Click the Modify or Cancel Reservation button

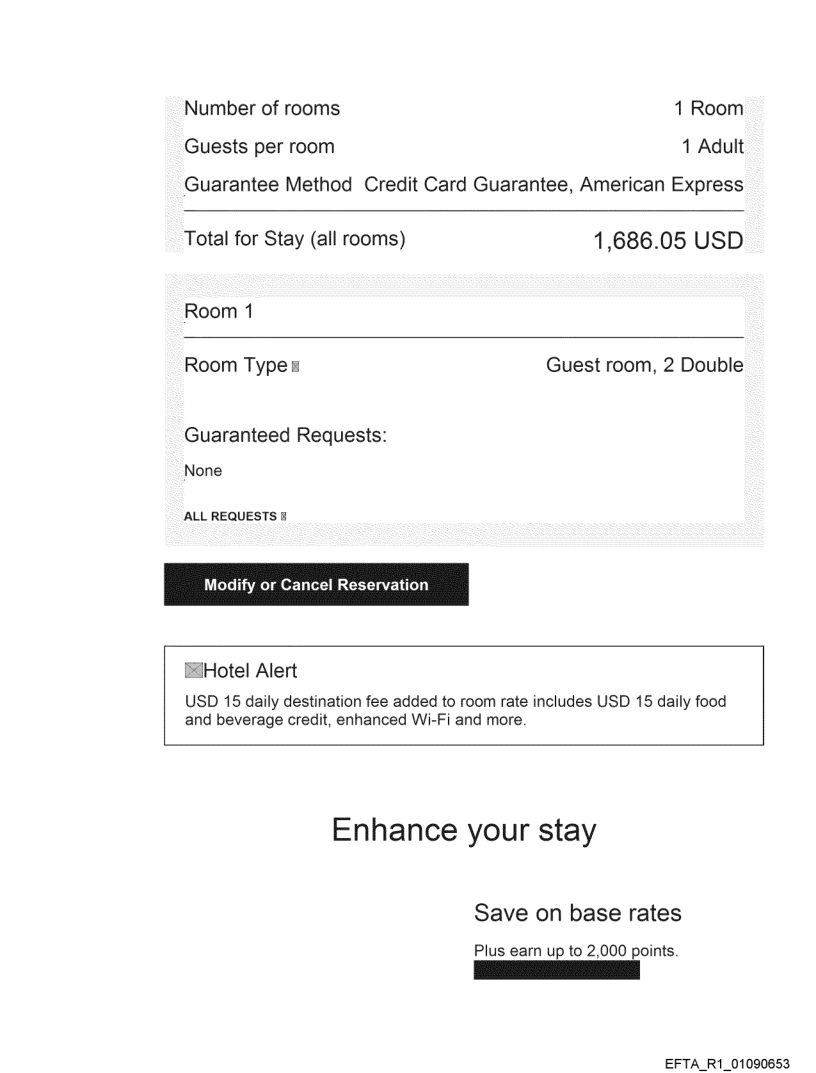[x=316, y=585]
